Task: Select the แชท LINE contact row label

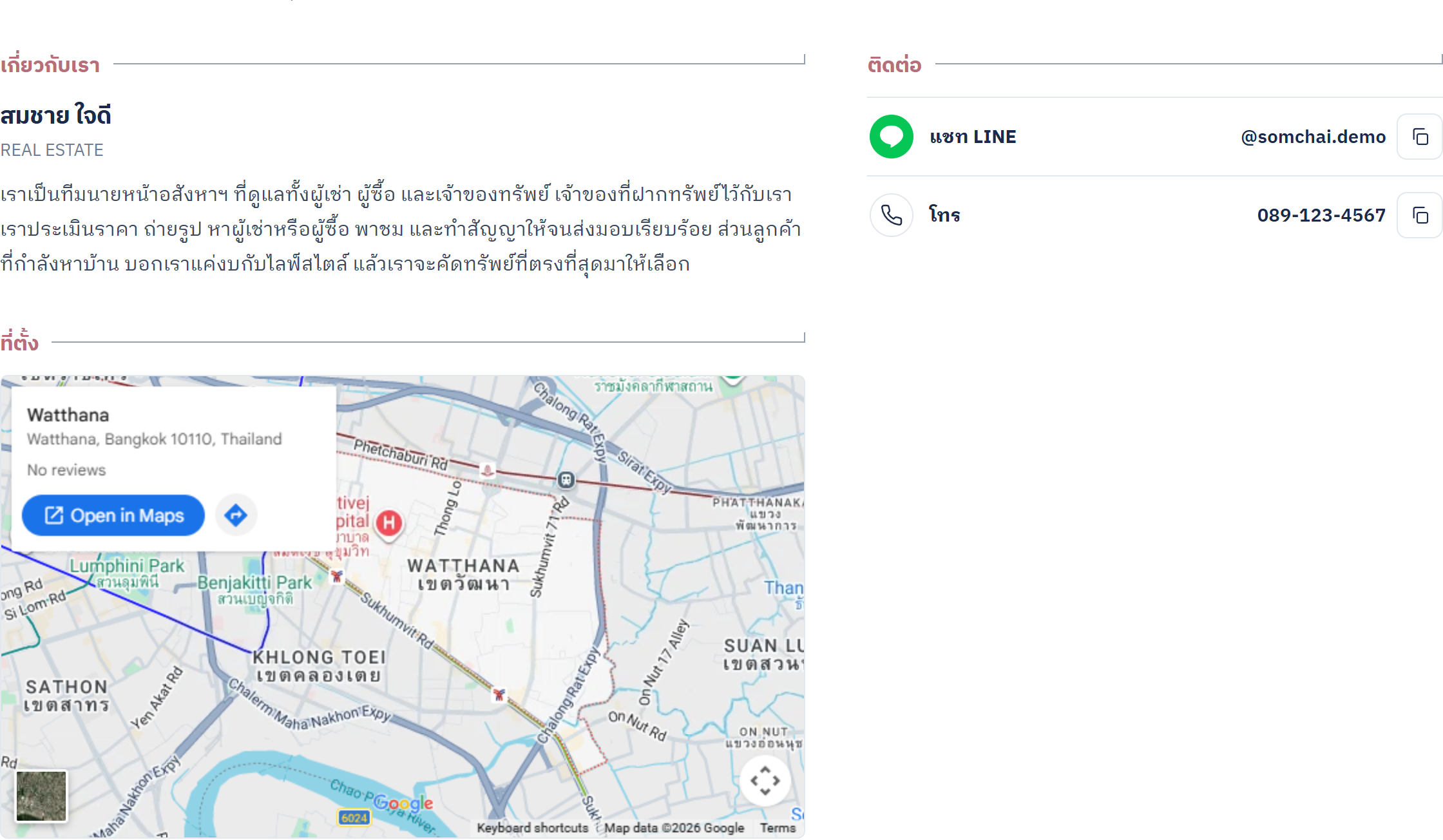Action: click(x=973, y=137)
